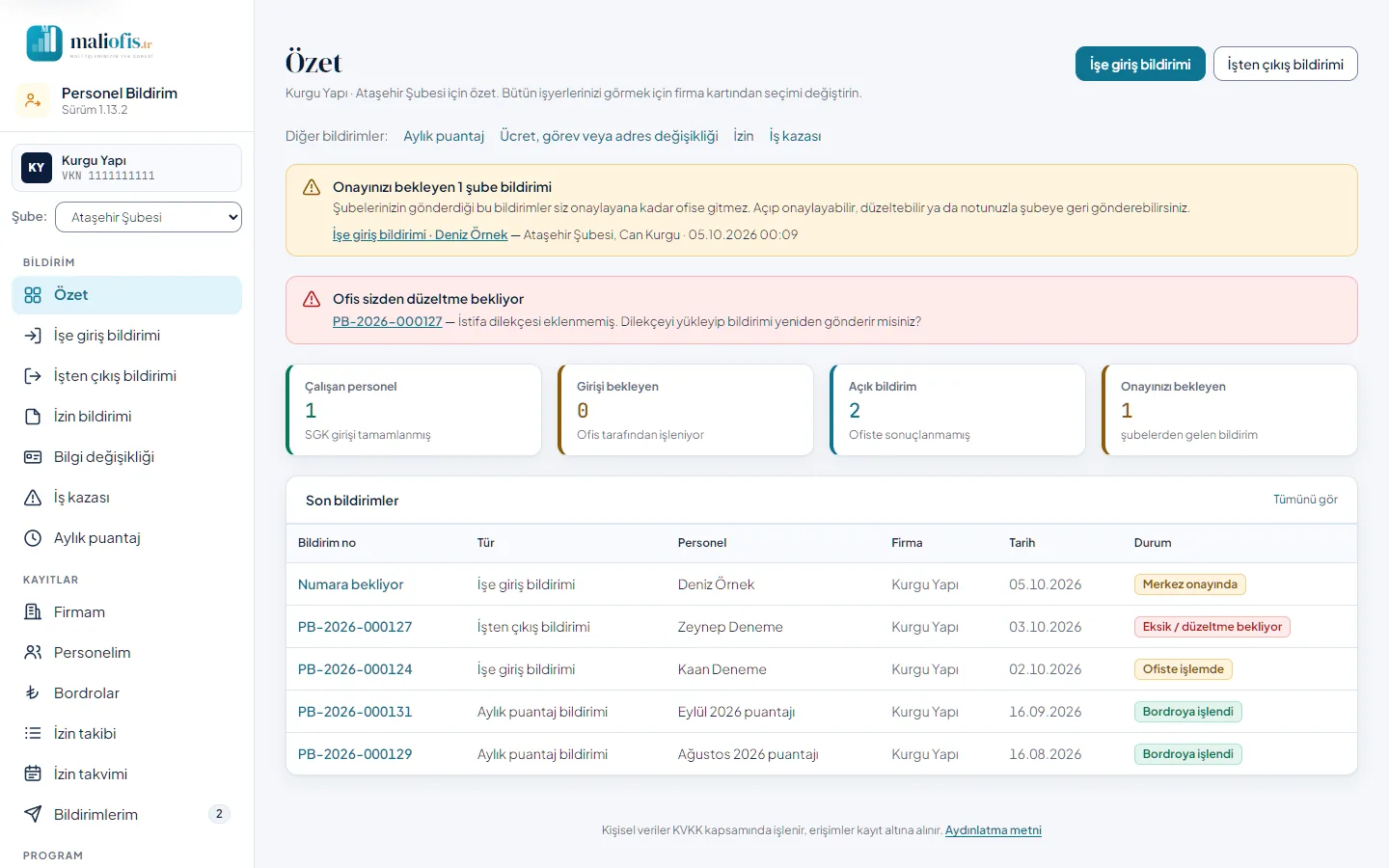
Task: Expand the Şube dropdown Ataşehir Şubesi
Action: [149, 217]
